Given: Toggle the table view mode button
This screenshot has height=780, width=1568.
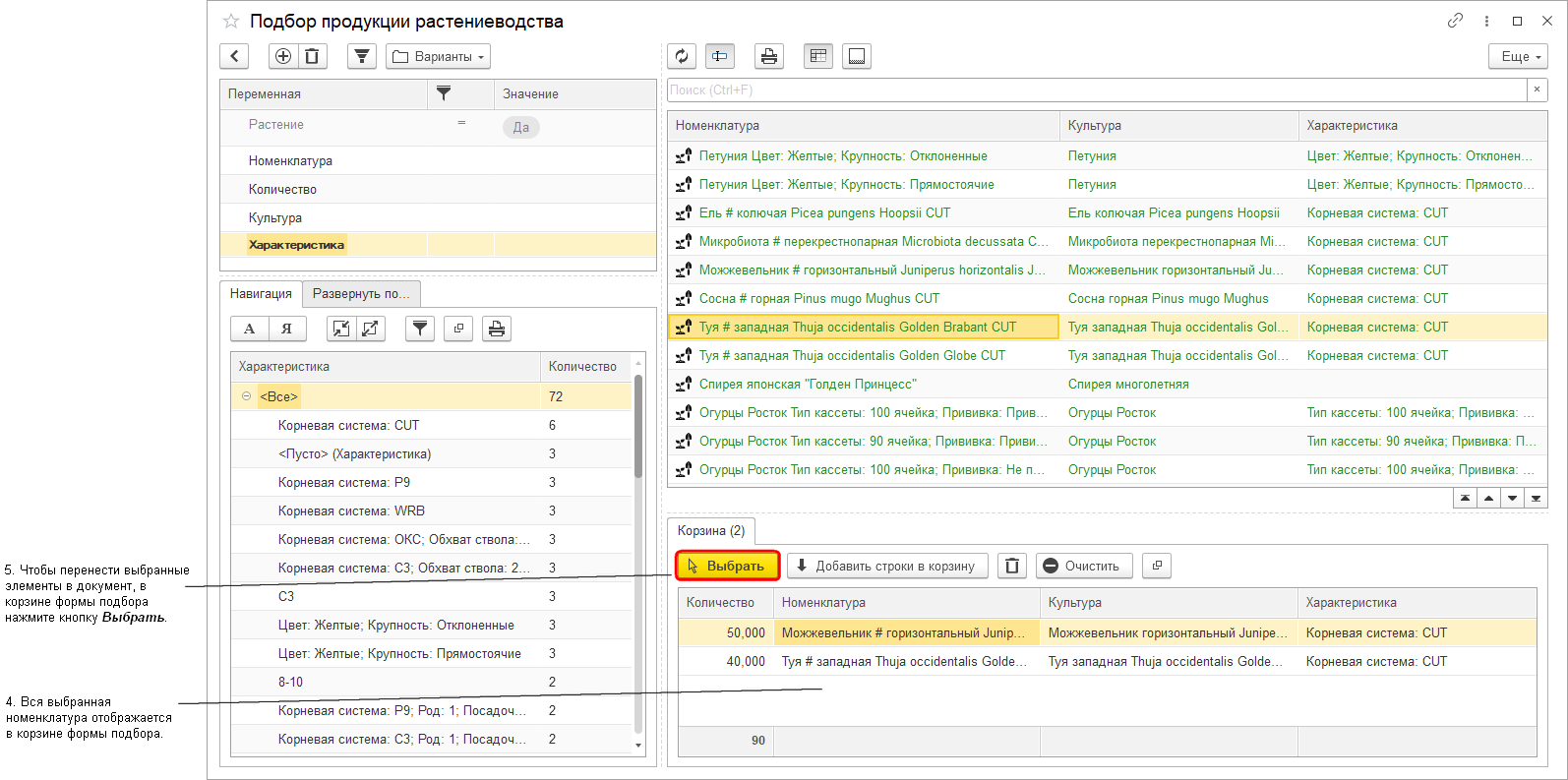Looking at the screenshot, I should [x=817, y=57].
